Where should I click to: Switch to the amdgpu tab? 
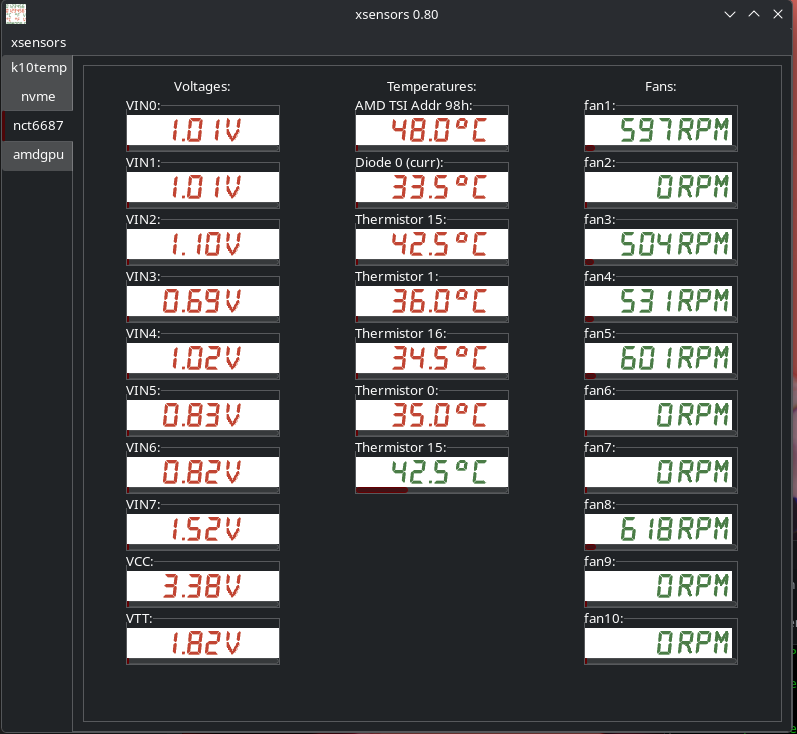pos(38,155)
